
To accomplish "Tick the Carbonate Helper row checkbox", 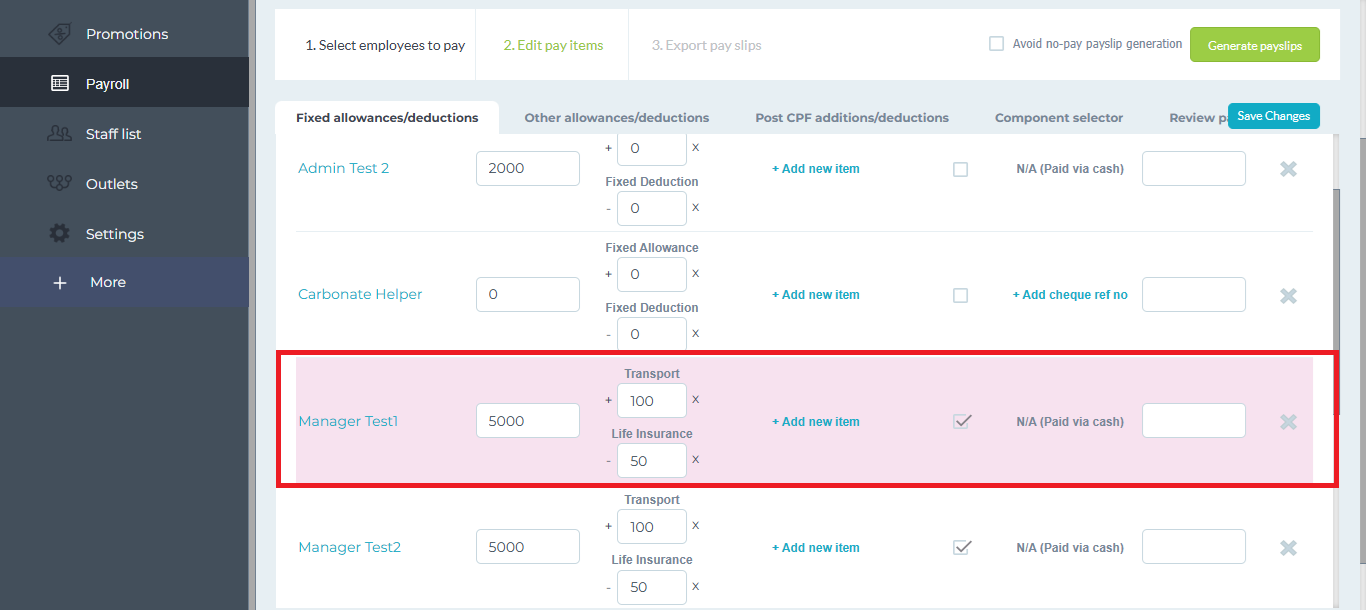I will [960, 295].
